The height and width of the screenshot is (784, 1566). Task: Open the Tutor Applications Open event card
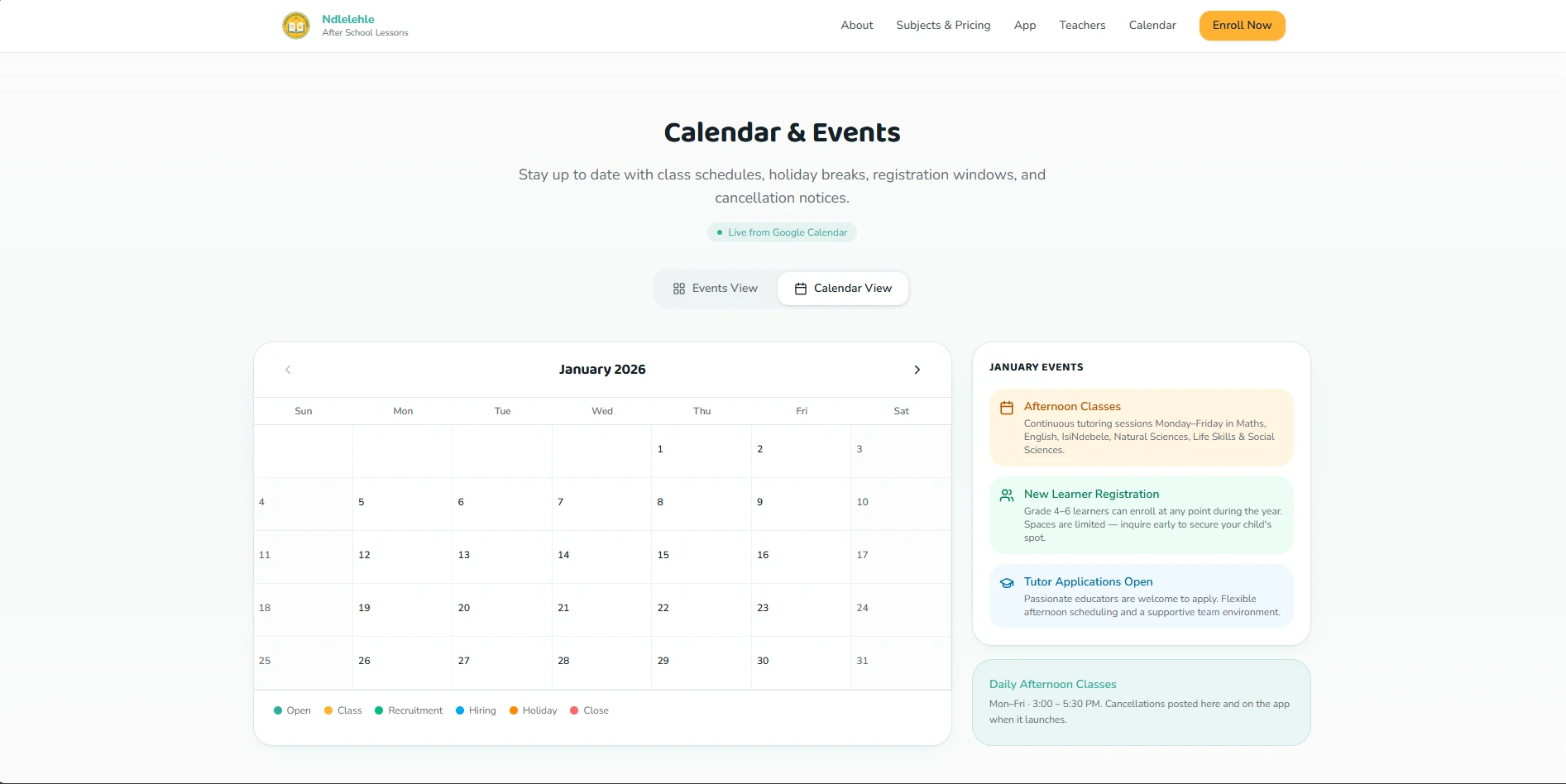click(x=1141, y=596)
